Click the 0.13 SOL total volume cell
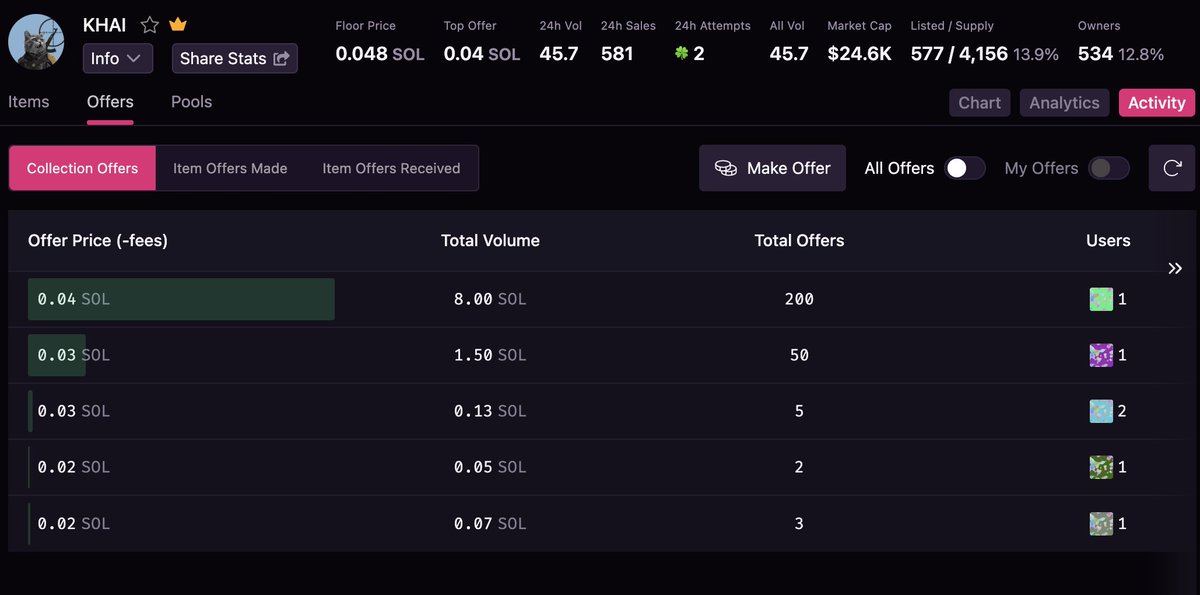 (490, 411)
